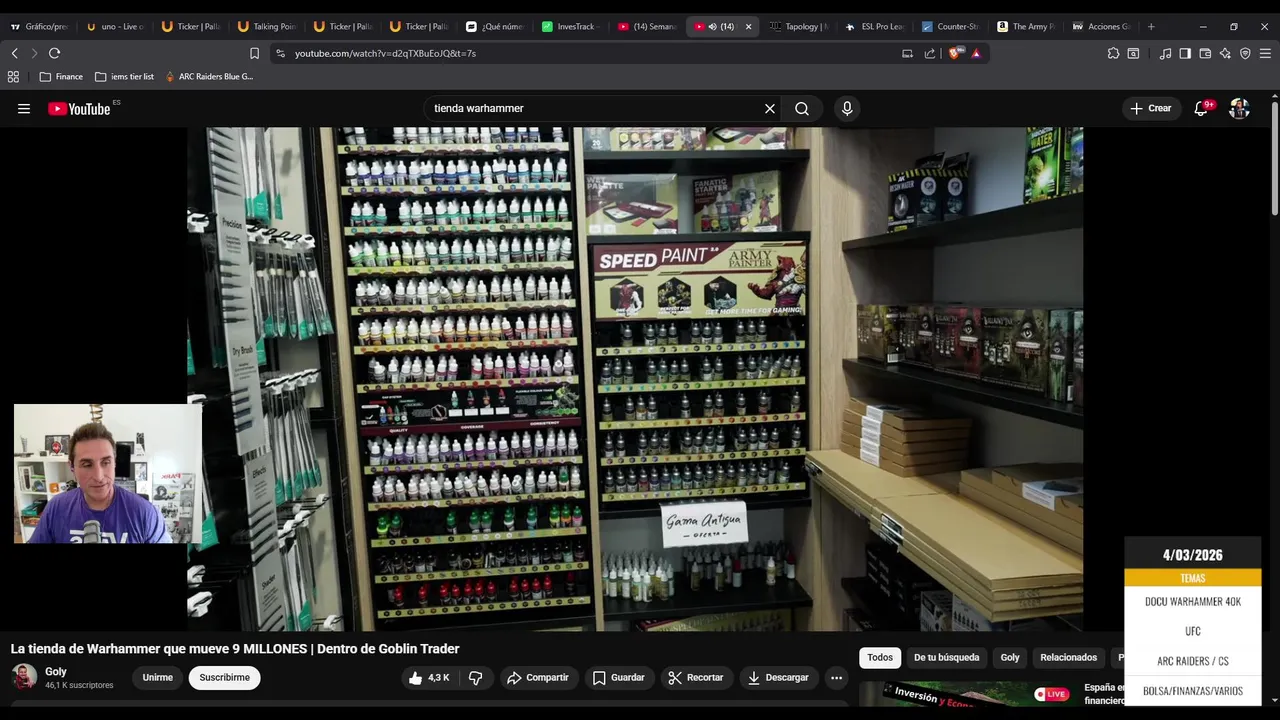Open the iems tier list bookmark folder
The height and width of the screenshot is (720, 1280).
click(125, 77)
